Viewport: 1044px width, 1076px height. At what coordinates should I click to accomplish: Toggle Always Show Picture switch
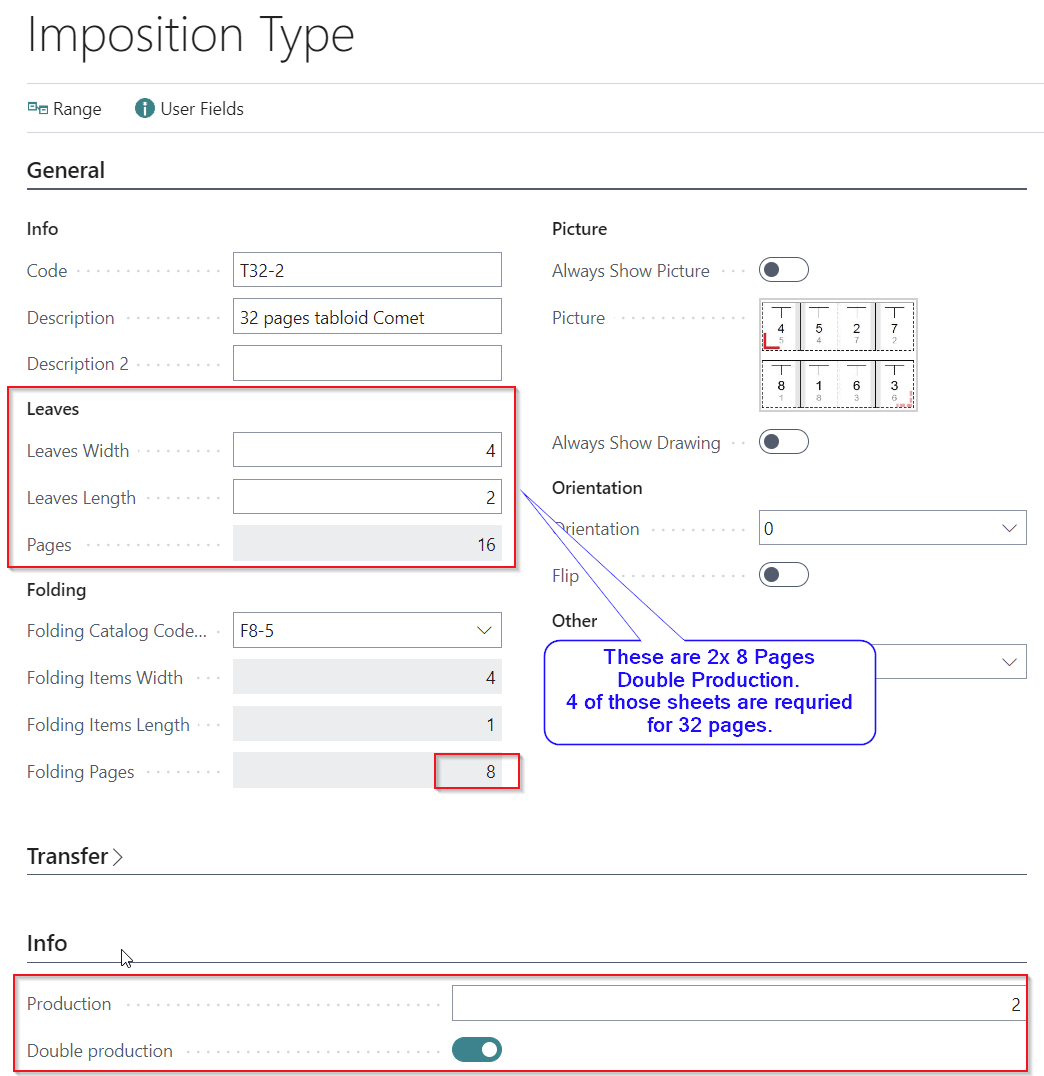pos(783,270)
